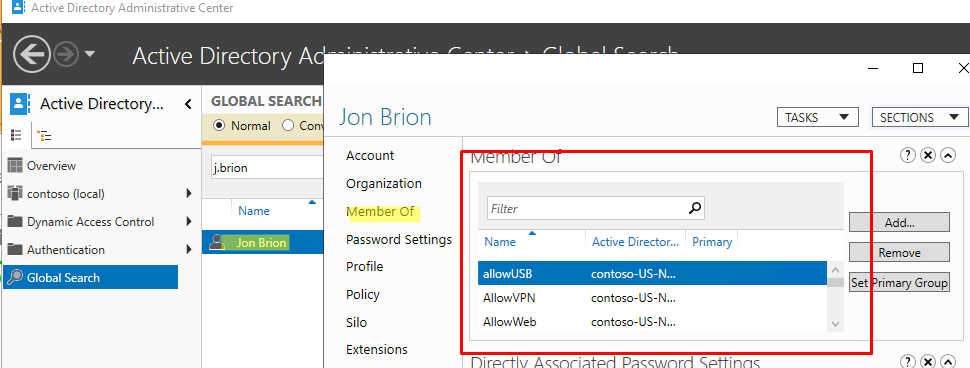
Task: Sort by Primary column header
Action: (x=711, y=242)
